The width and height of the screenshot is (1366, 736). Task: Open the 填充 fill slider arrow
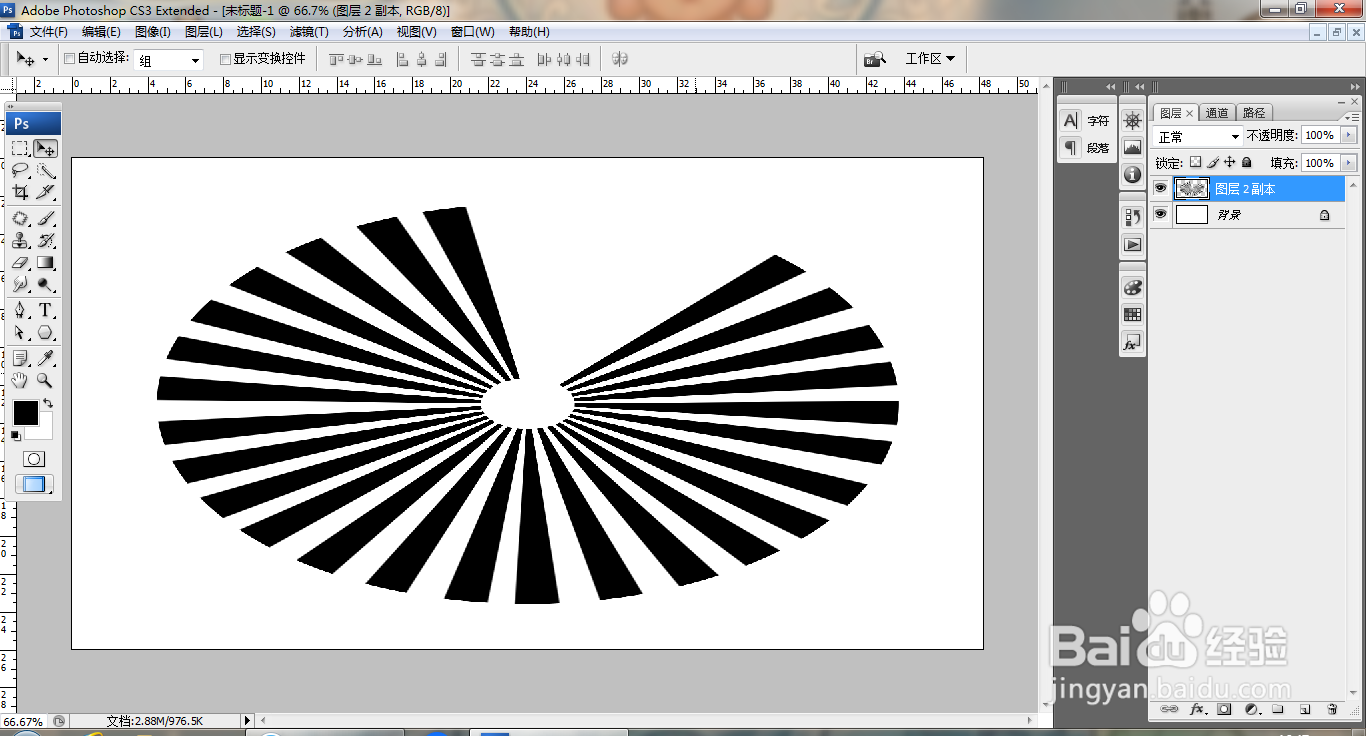click(1349, 162)
